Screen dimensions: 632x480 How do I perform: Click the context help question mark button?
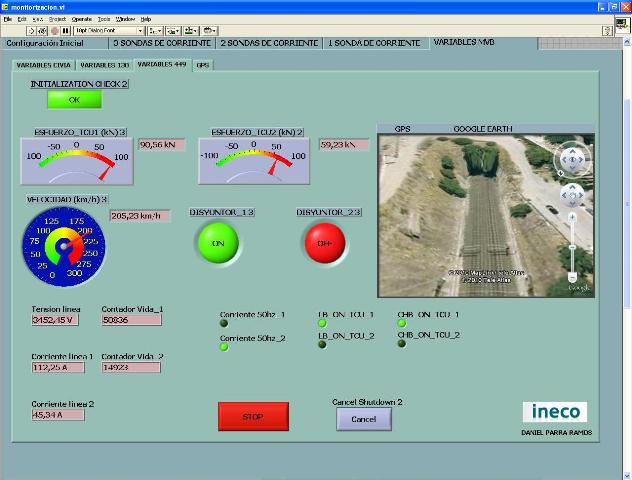(607, 31)
